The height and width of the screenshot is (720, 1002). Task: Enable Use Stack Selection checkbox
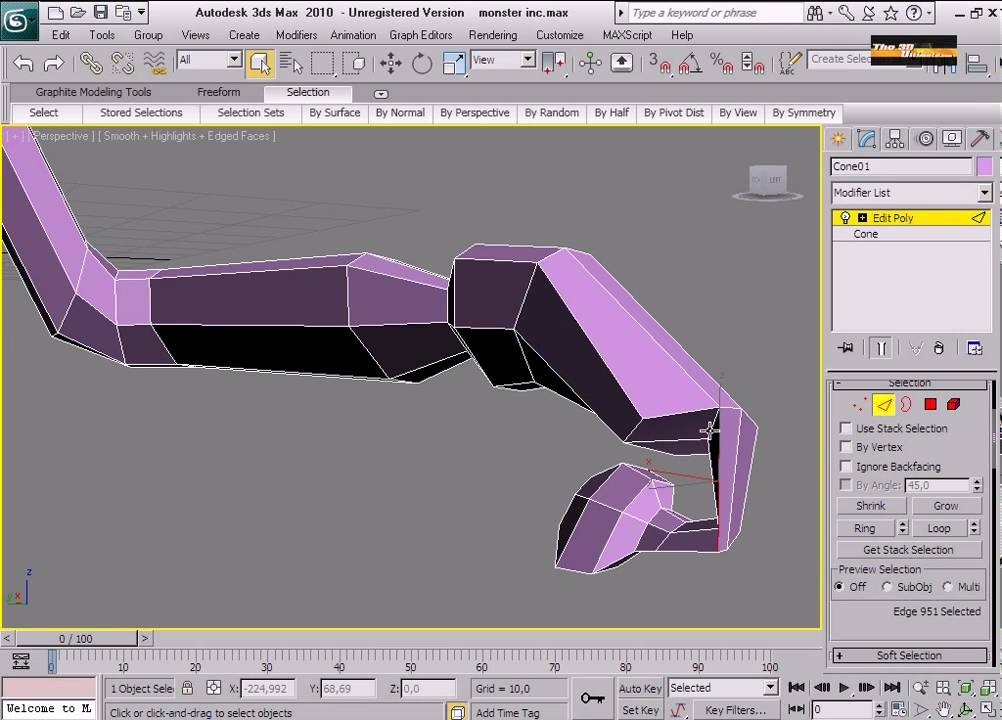(x=846, y=429)
